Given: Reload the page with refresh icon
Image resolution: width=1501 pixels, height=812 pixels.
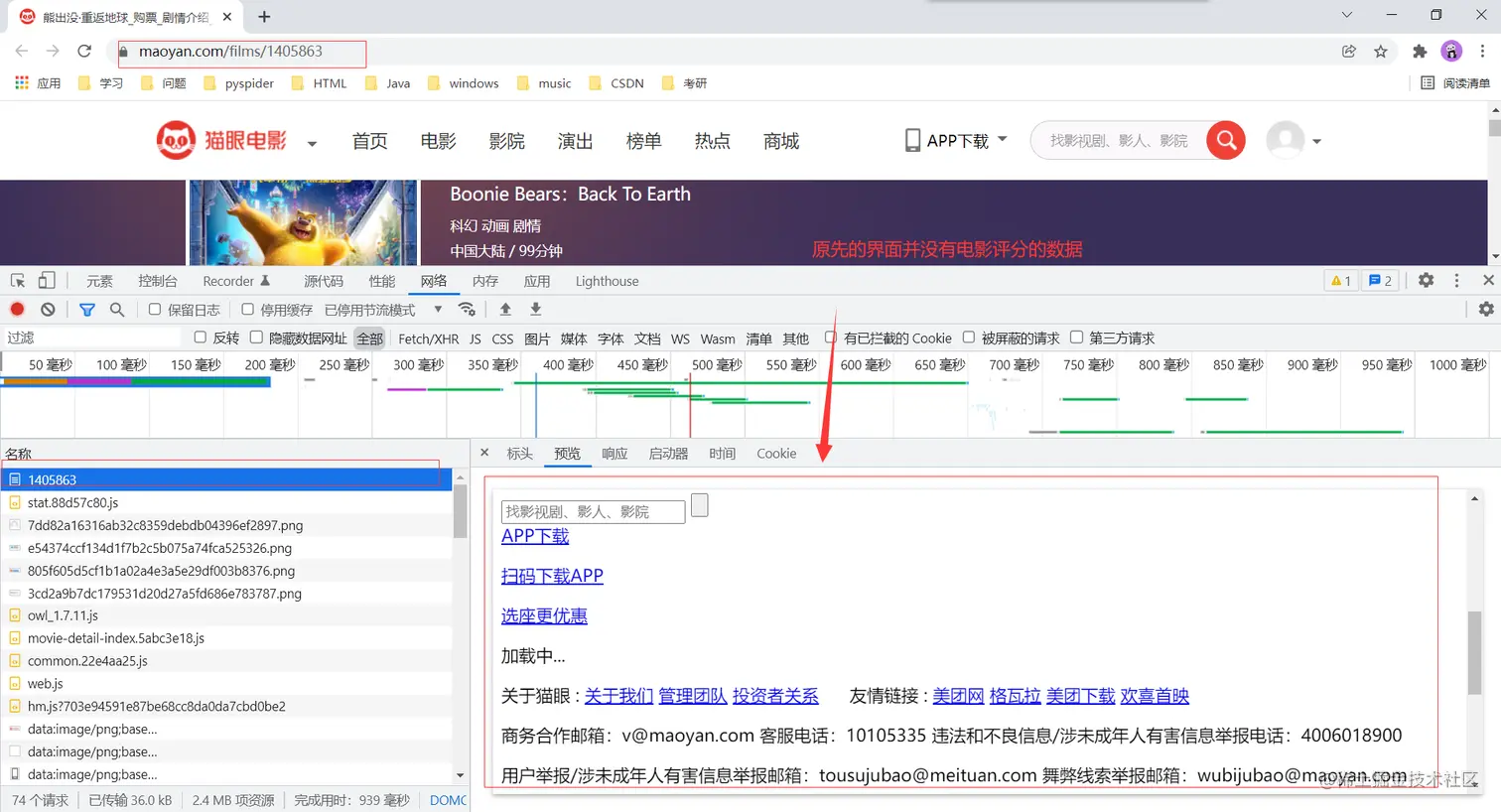Looking at the screenshot, I should pos(84,51).
